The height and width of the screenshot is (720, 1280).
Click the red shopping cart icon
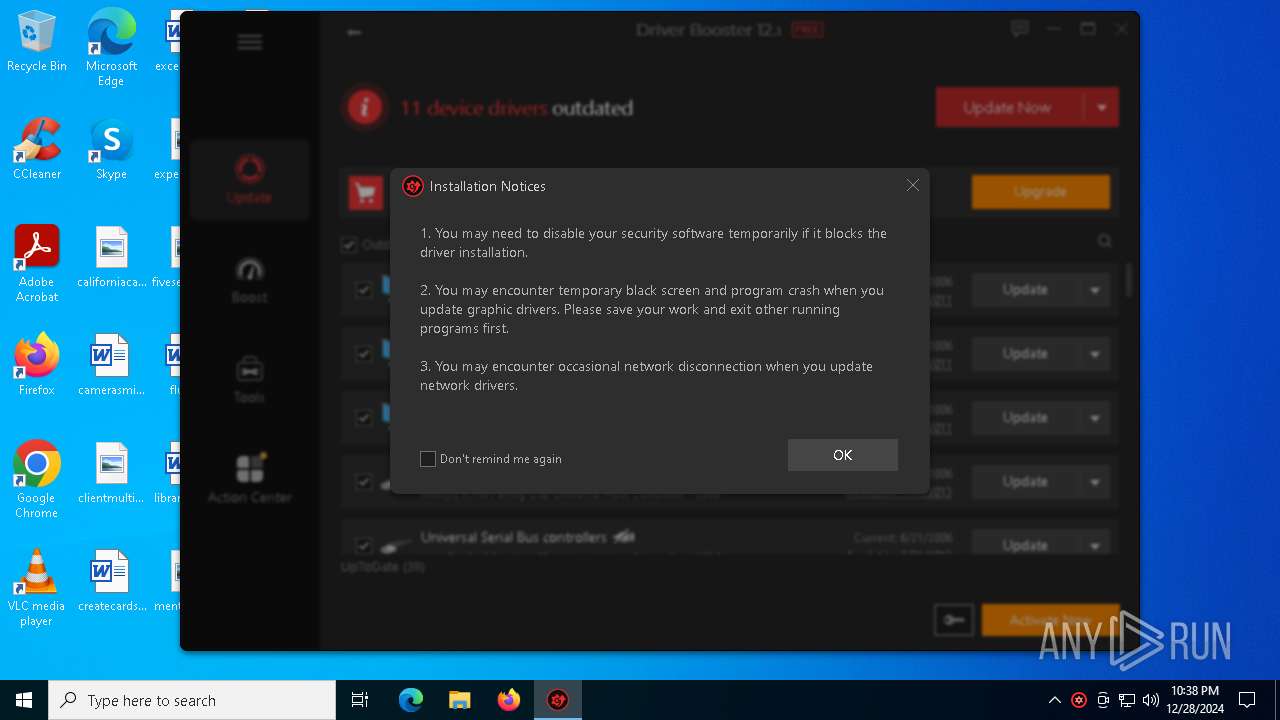(x=366, y=192)
